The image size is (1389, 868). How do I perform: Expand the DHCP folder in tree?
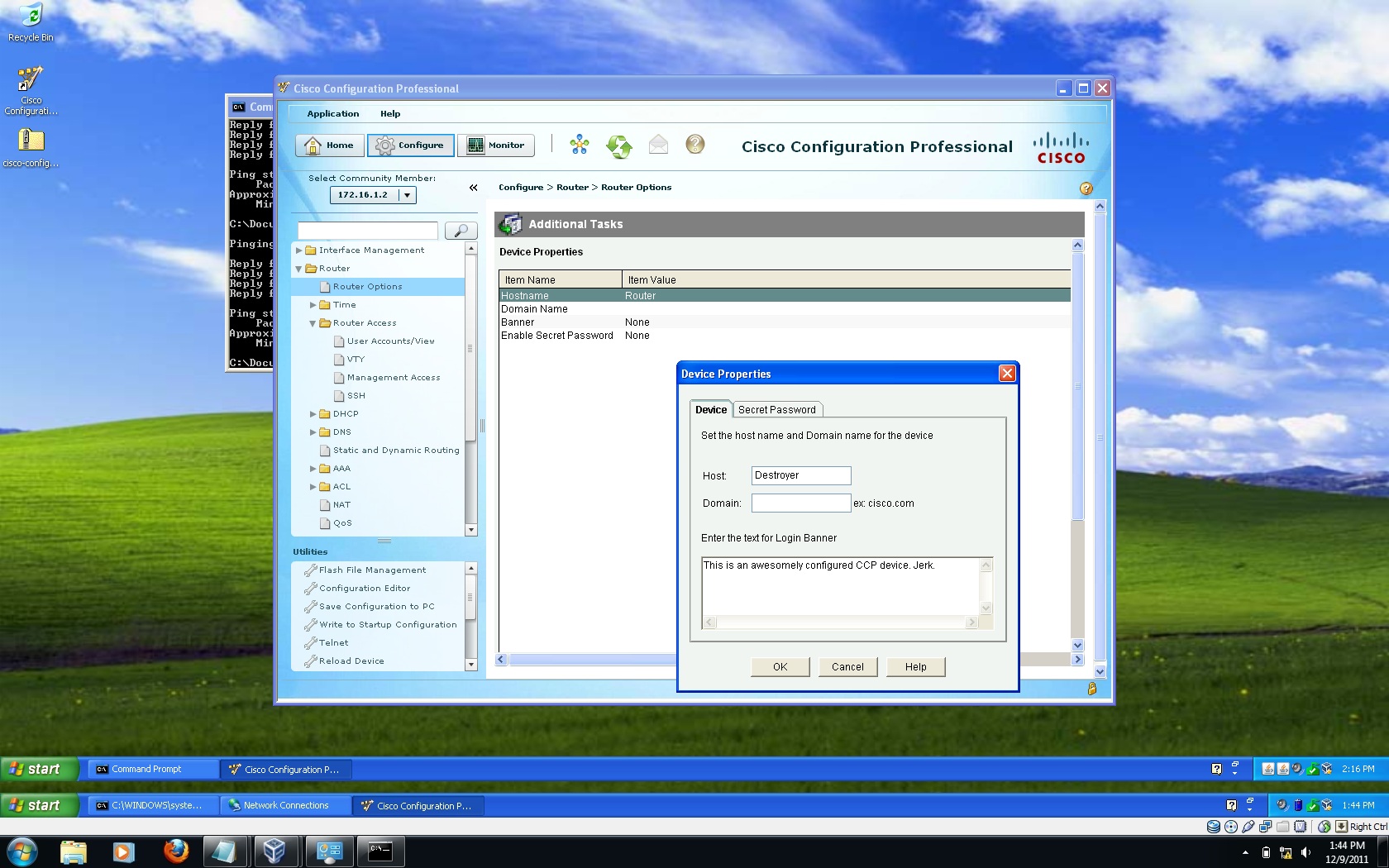click(x=313, y=414)
